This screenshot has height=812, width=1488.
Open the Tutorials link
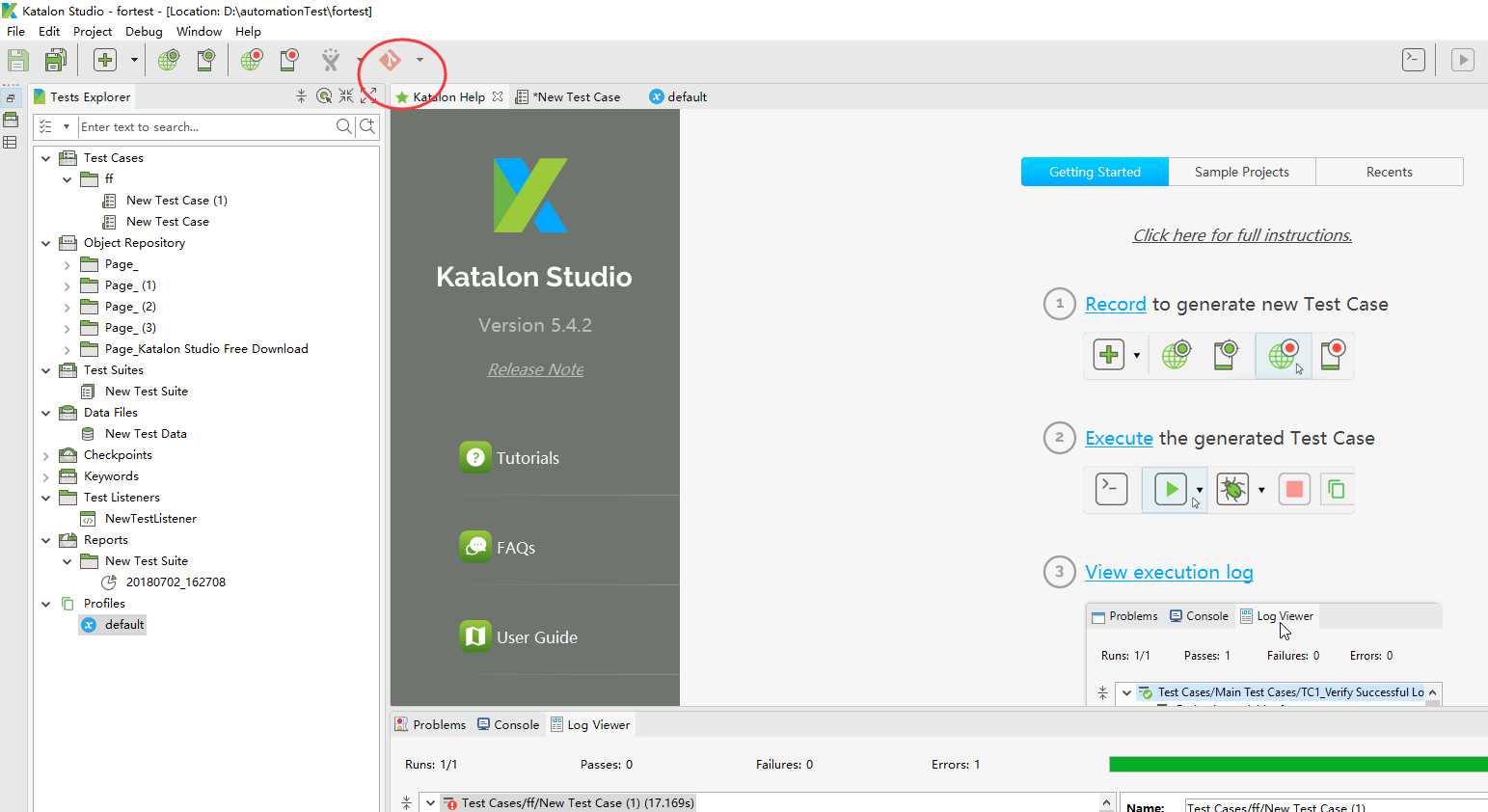click(510, 457)
